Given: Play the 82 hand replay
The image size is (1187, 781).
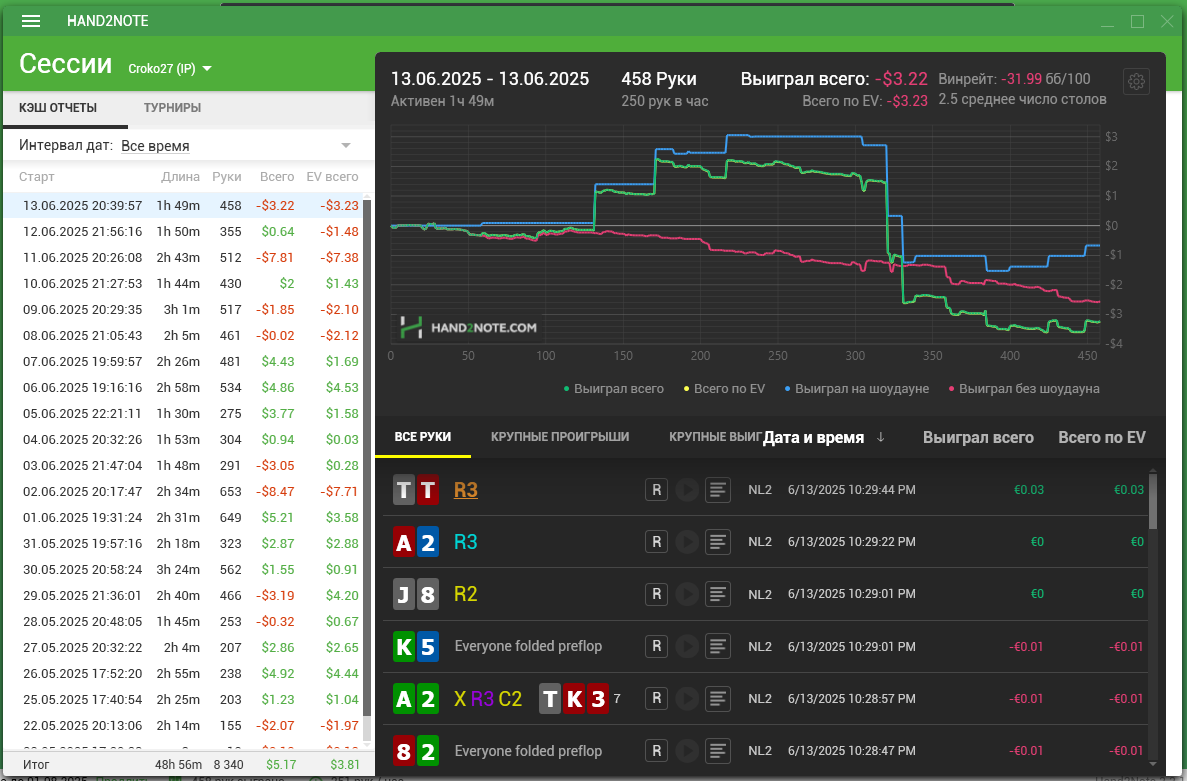Looking at the screenshot, I should pos(687,751).
